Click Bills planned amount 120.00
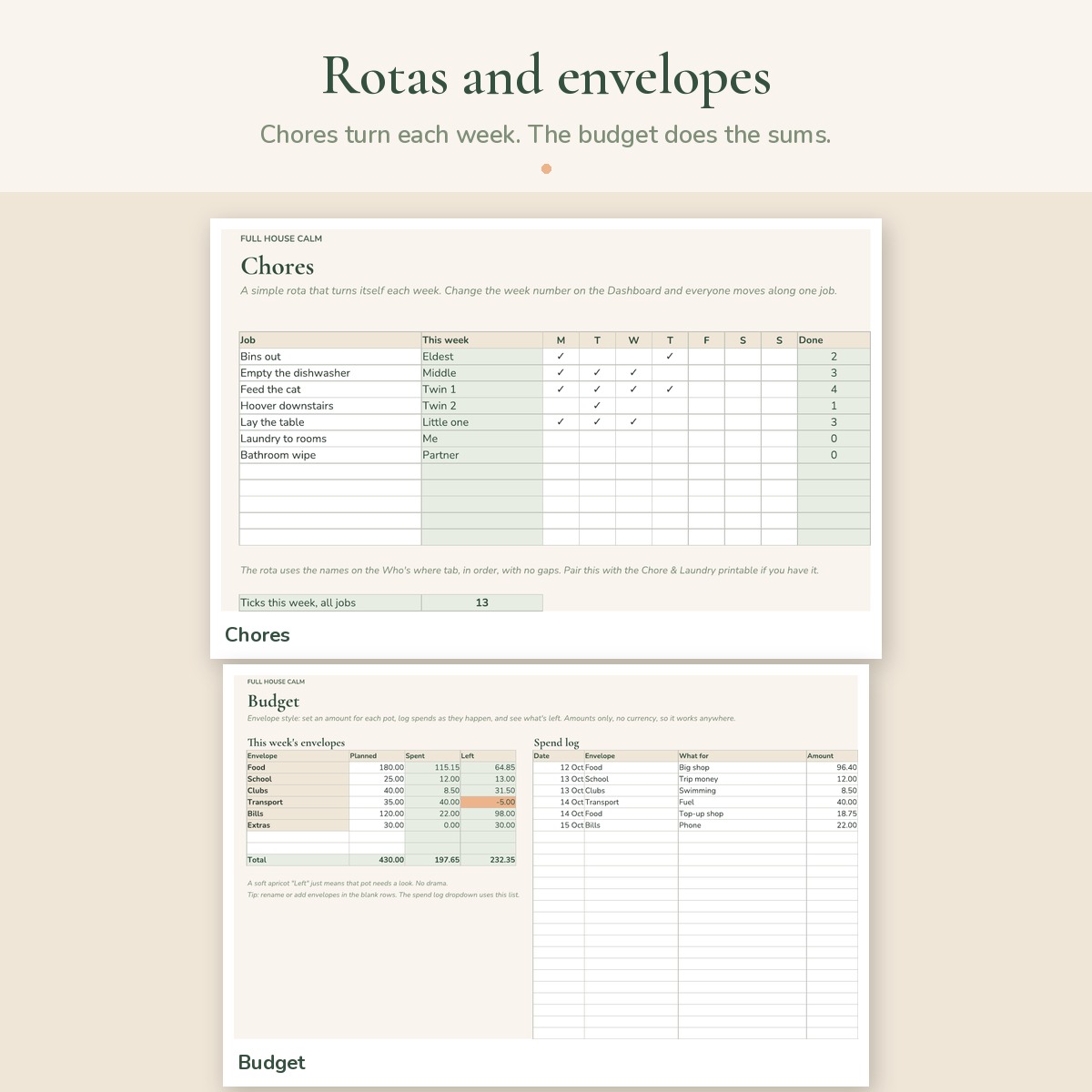The height and width of the screenshot is (1092, 1092). pos(377,814)
